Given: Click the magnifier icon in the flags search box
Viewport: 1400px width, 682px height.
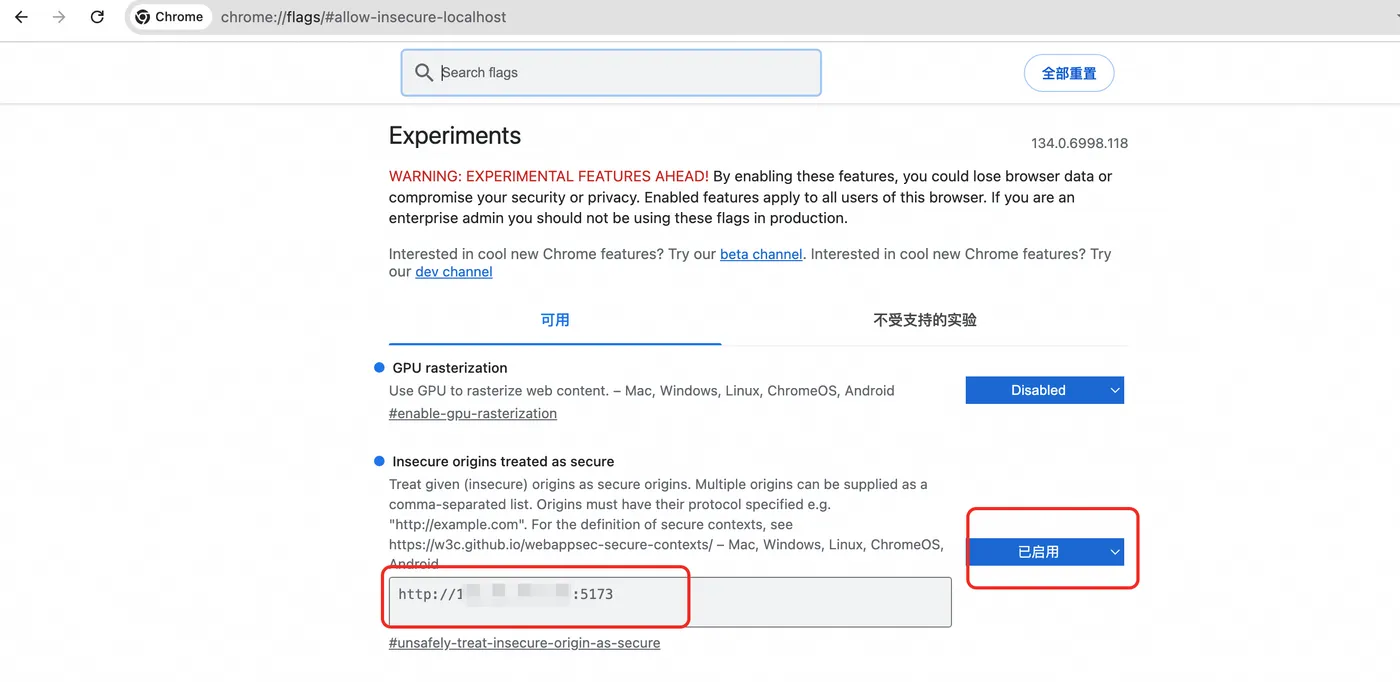Looking at the screenshot, I should click(x=424, y=73).
